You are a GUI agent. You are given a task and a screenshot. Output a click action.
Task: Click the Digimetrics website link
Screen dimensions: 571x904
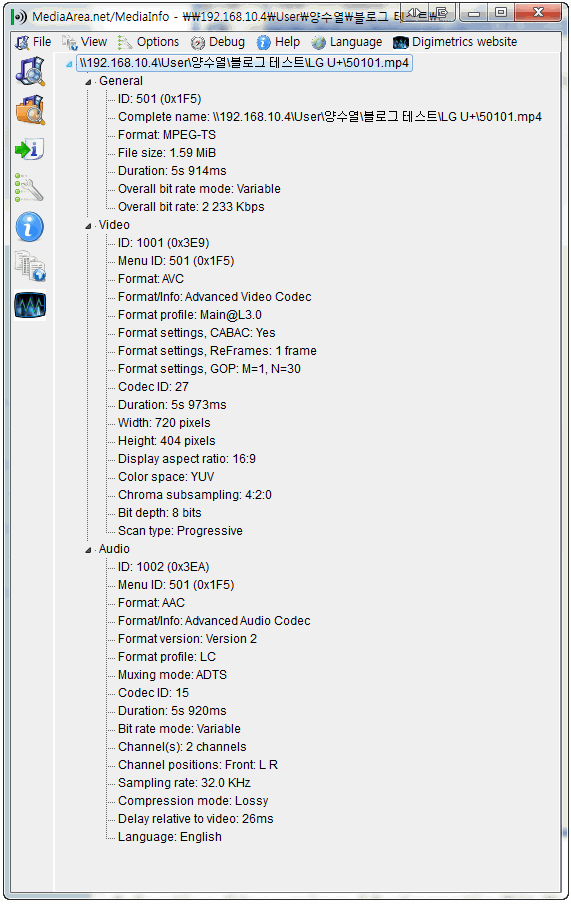tap(455, 42)
